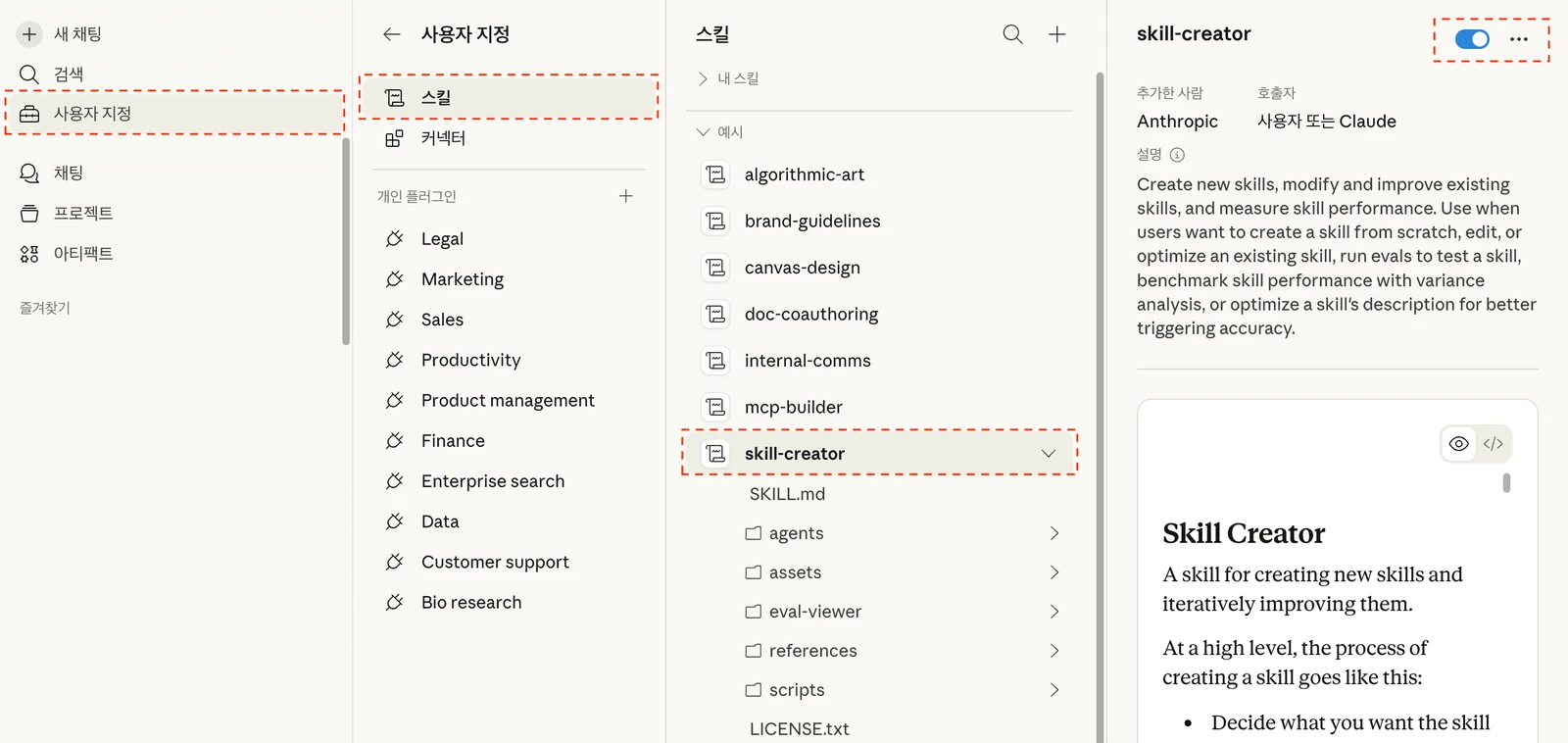Select the mcp-builder skill

(x=793, y=407)
